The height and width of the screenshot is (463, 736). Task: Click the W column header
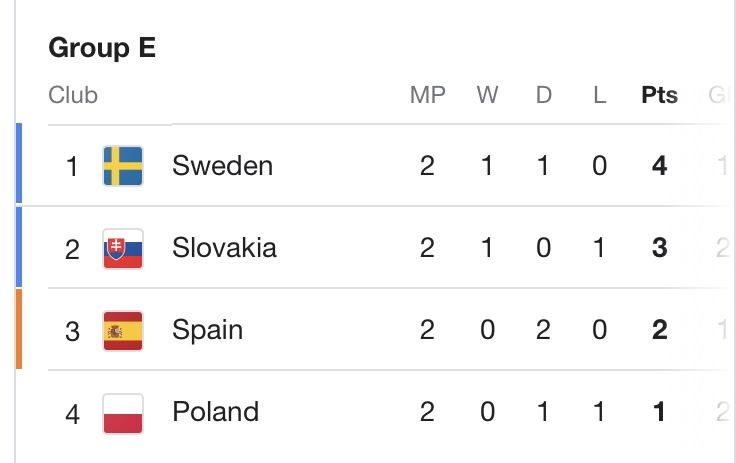point(487,96)
